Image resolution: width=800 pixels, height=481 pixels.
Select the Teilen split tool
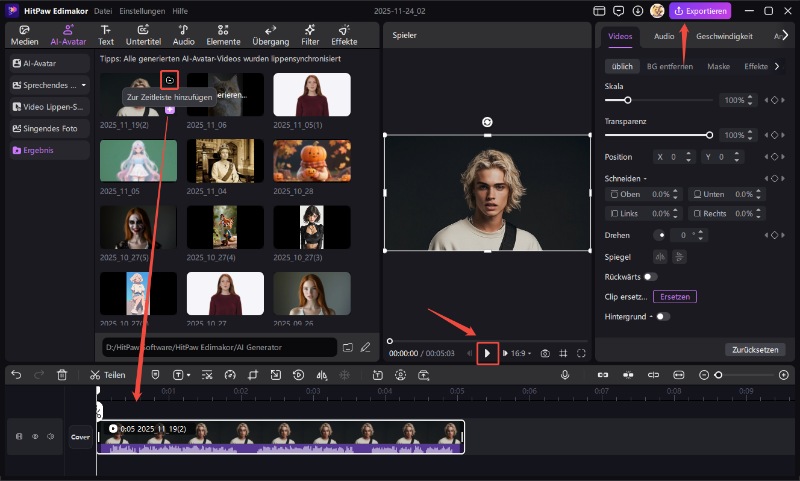(x=107, y=375)
